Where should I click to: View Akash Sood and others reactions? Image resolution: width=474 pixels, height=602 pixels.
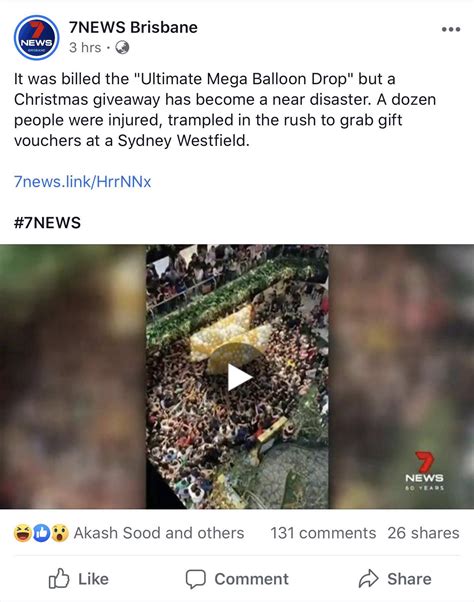(x=159, y=533)
